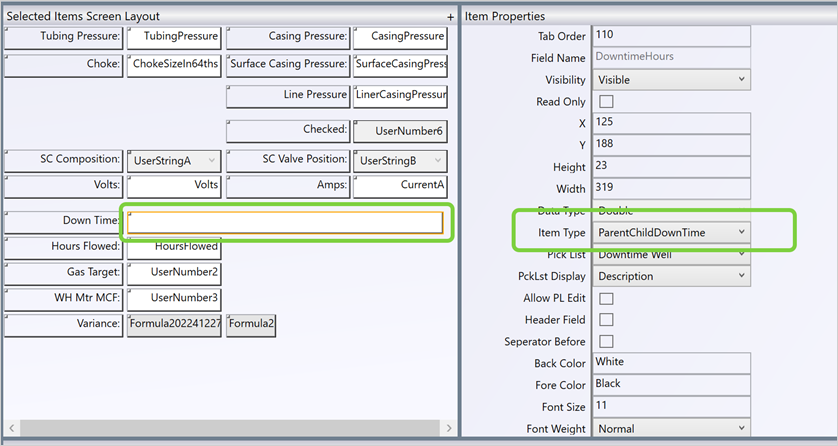The image size is (838, 446).
Task: Toggle the Read Only checkbox
Action: pos(606,102)
